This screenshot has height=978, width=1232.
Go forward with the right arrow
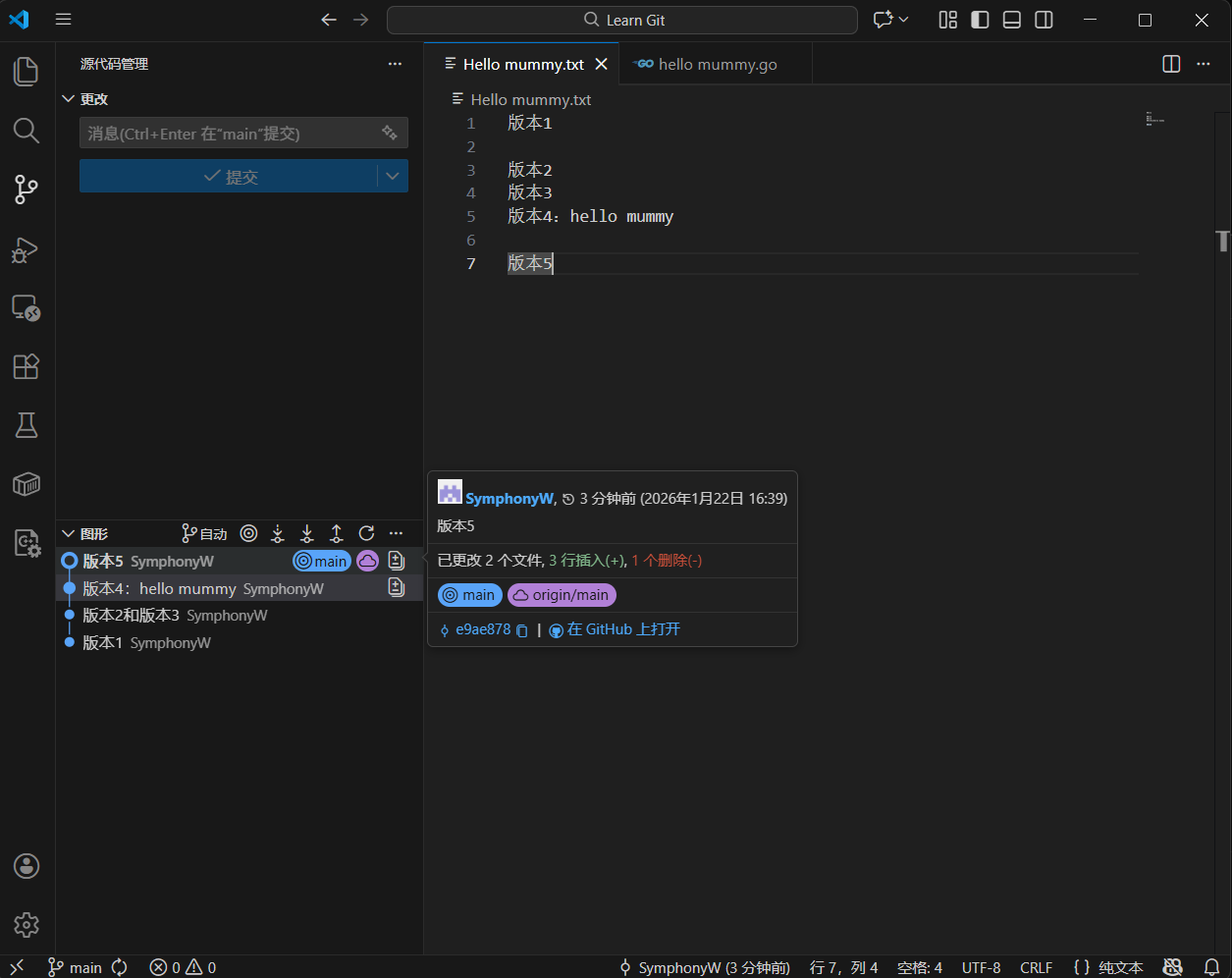[x=361, y=20]
